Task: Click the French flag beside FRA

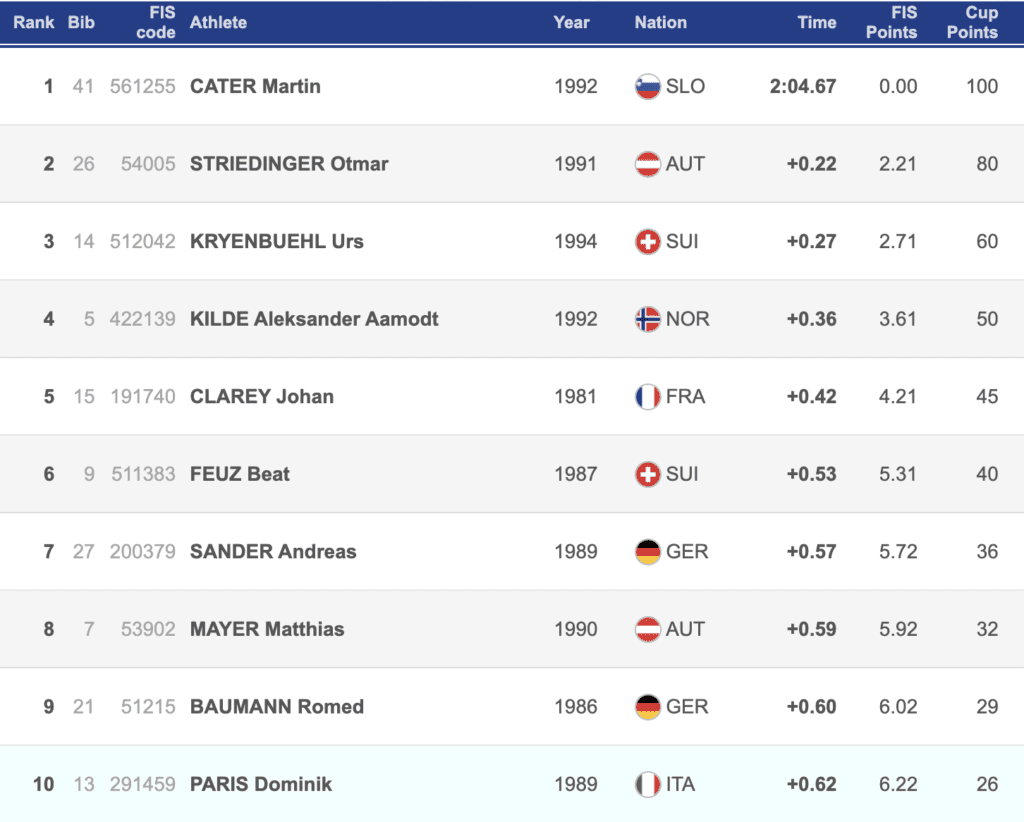Action: [648, 397]
